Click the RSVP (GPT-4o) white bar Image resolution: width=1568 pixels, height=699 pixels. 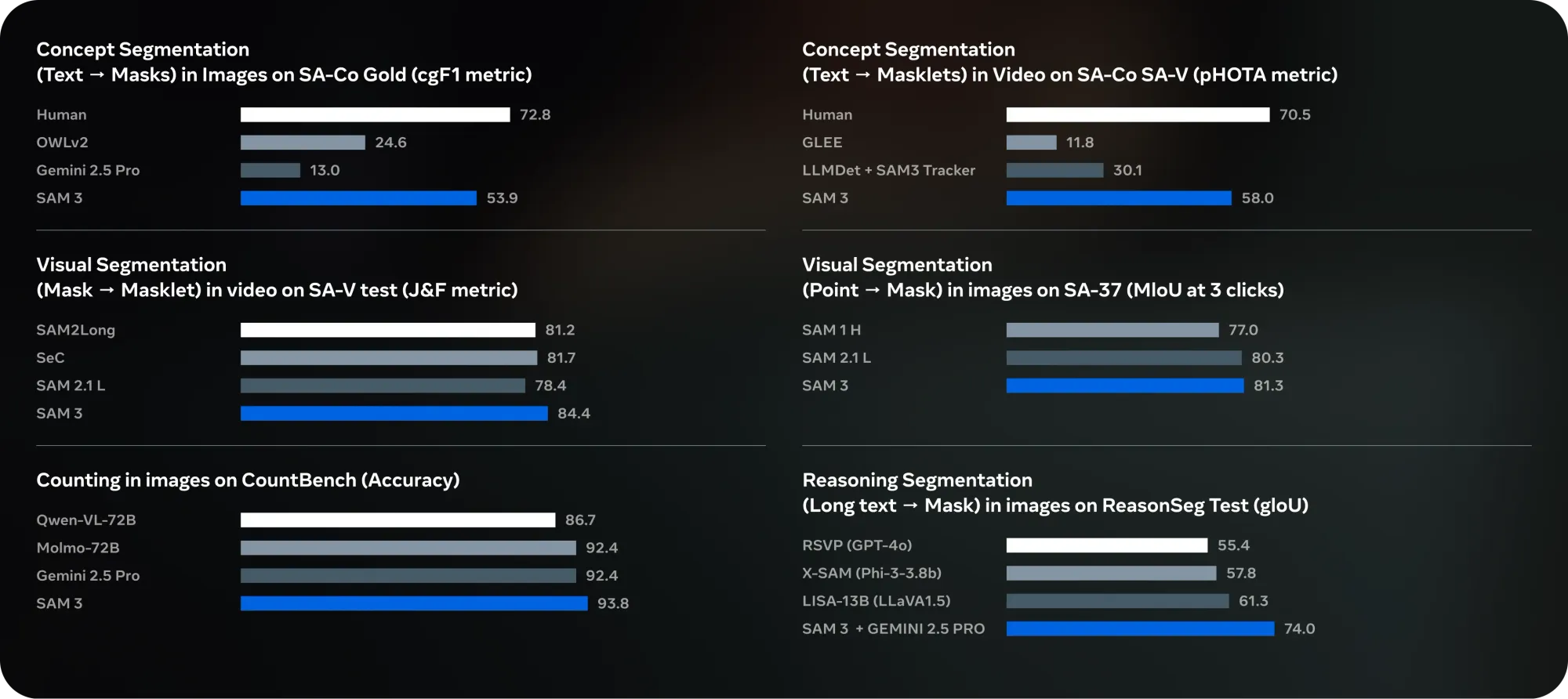coord(1107,545)
